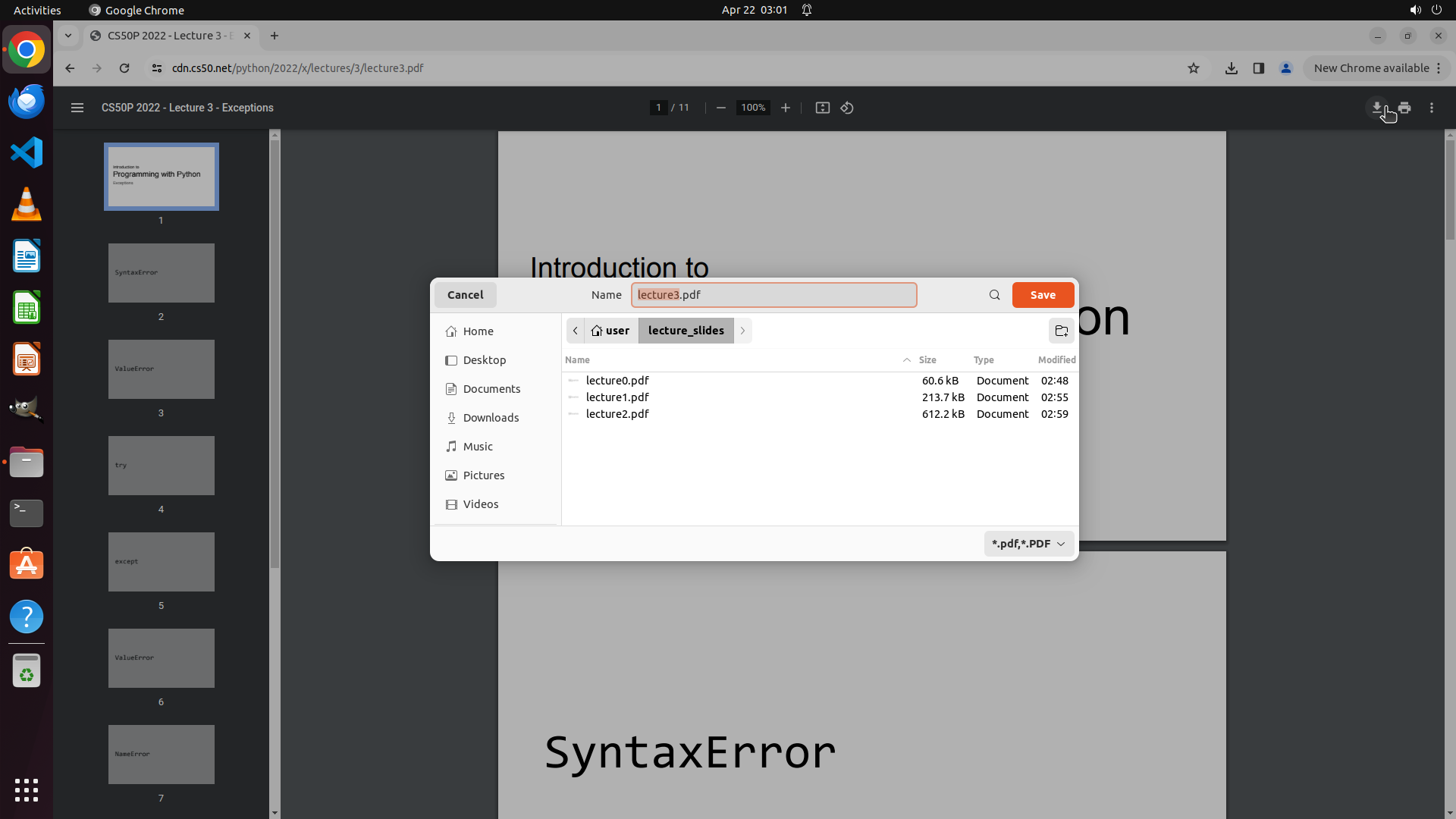Toggle Chrome side panel
1456x819 pixels.
point(1259,68)
